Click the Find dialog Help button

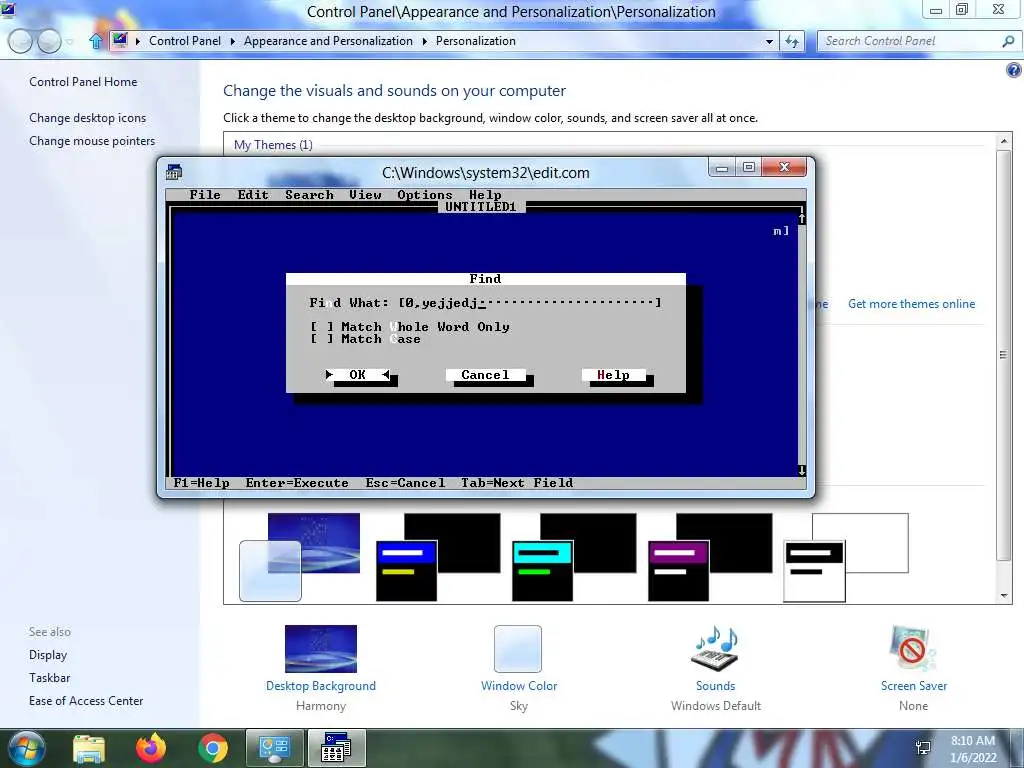613,375
